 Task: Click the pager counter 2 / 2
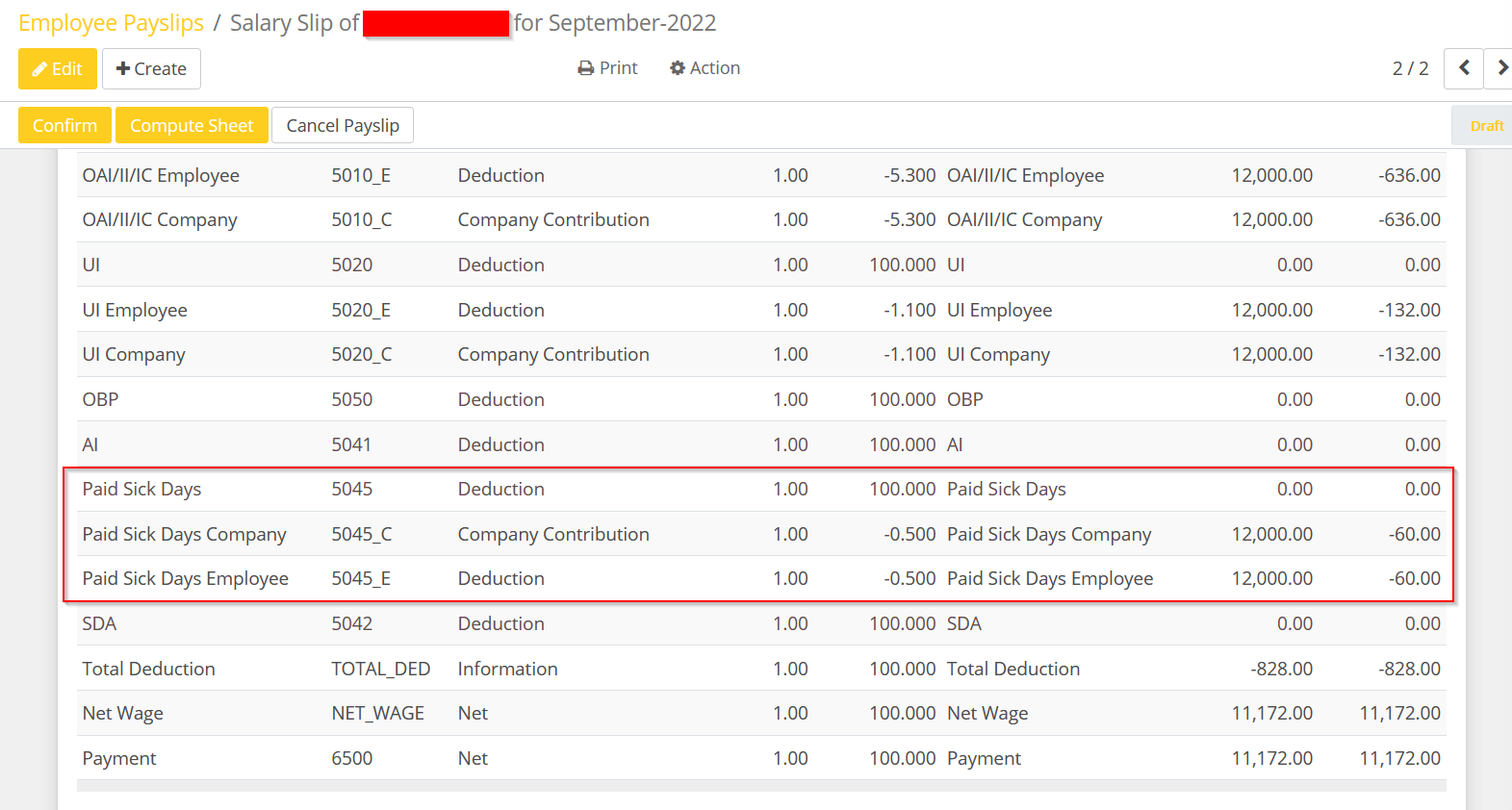[1410, 69]
